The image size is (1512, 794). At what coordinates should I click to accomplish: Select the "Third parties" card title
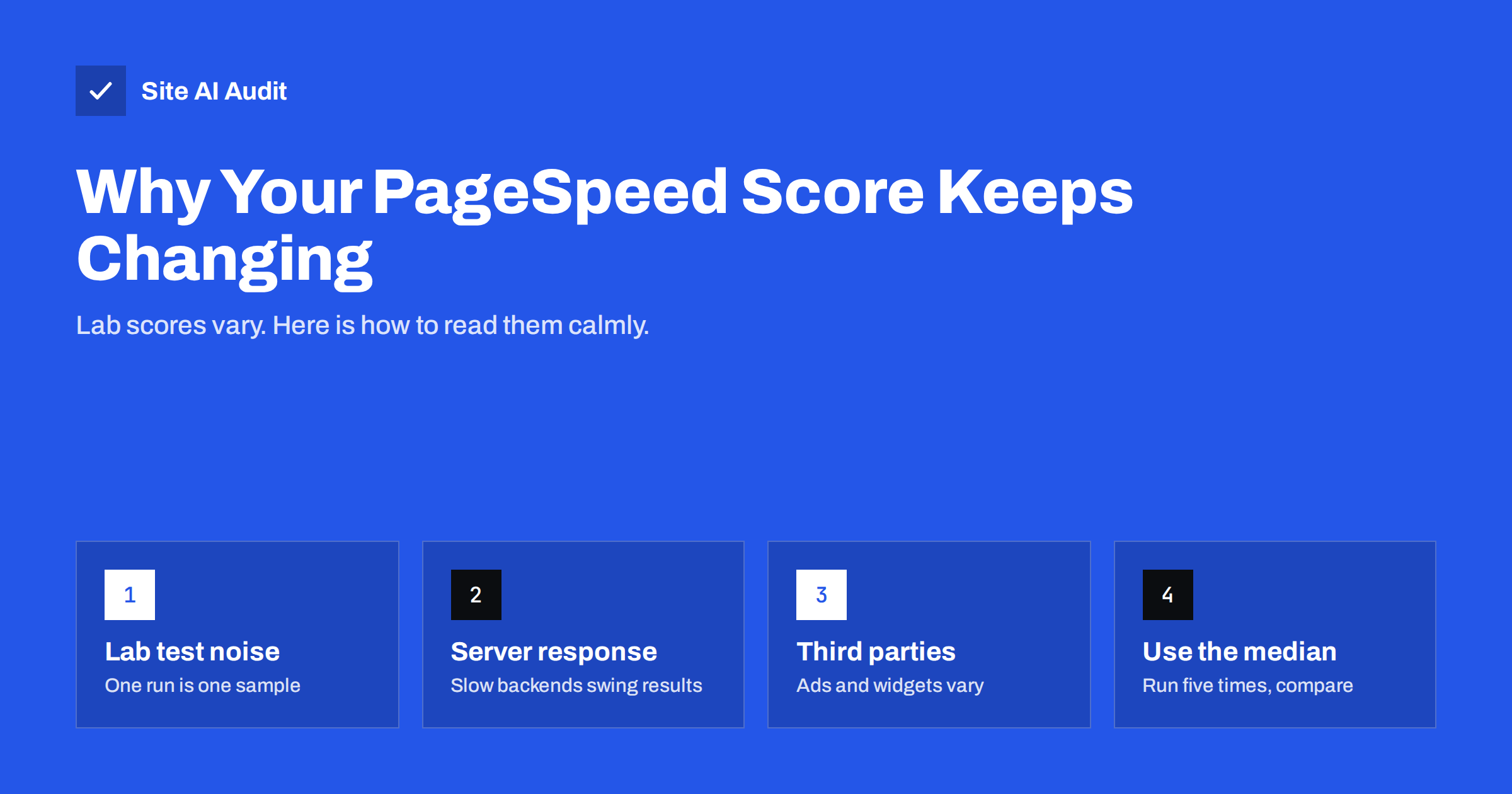(x=876, y=652)
